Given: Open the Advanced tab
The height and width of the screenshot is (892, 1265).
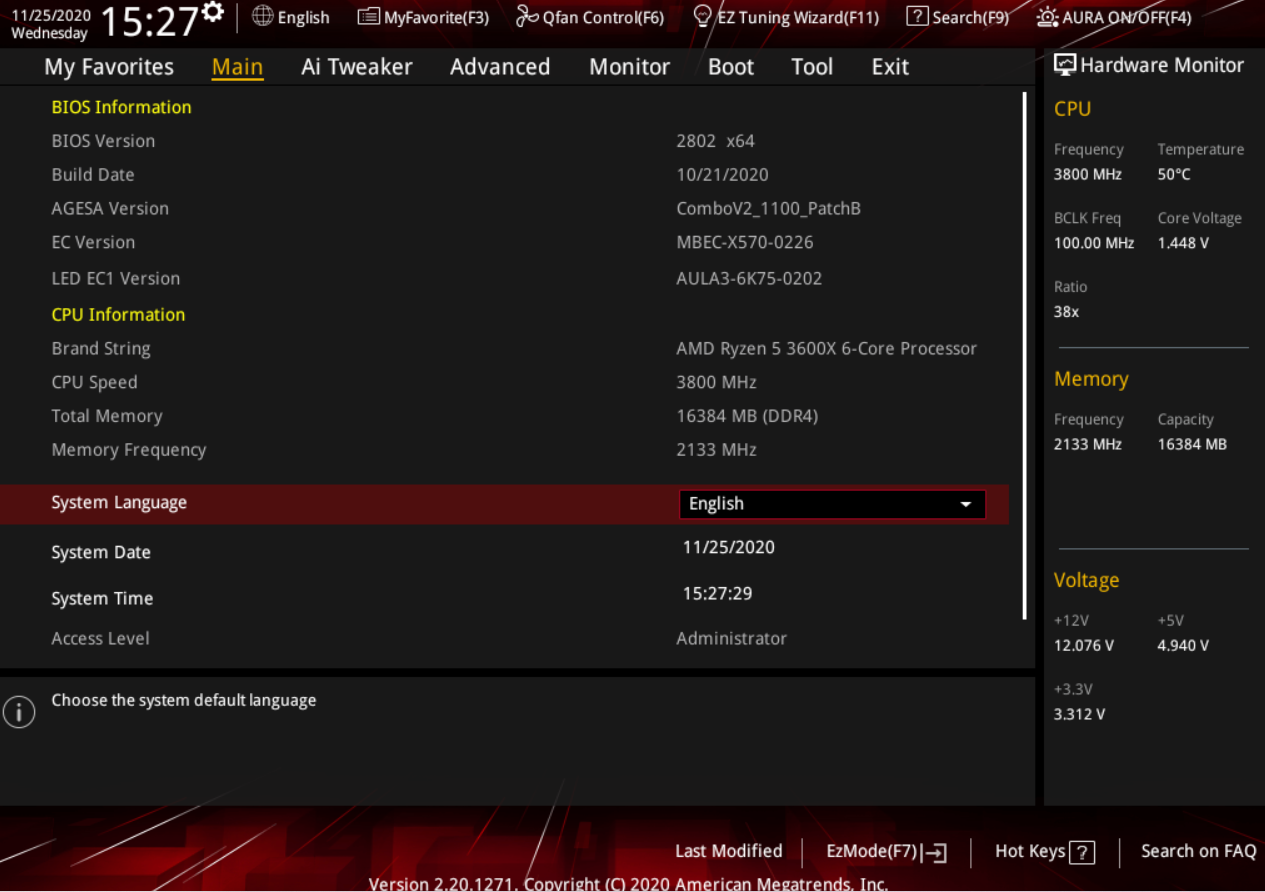Looking at the screenshot, I should [500, 67].
